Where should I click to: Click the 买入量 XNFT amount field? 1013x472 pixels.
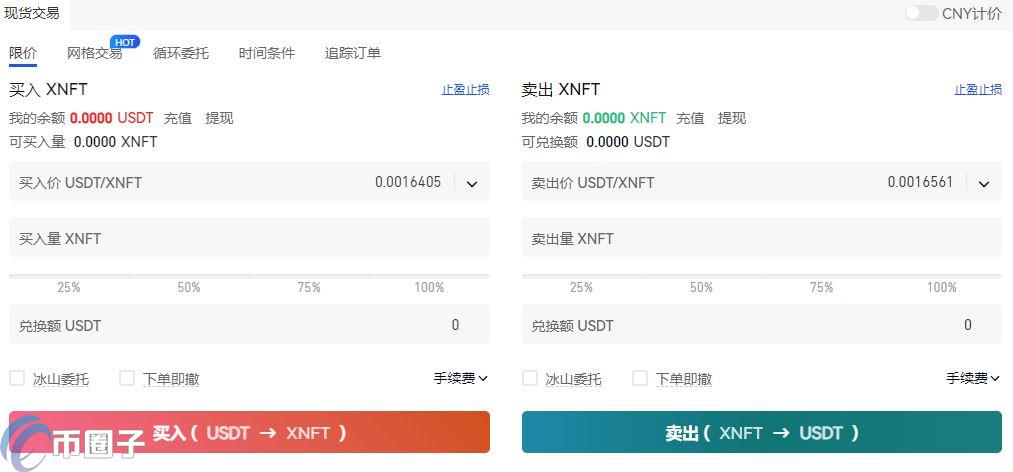point(249,238)
